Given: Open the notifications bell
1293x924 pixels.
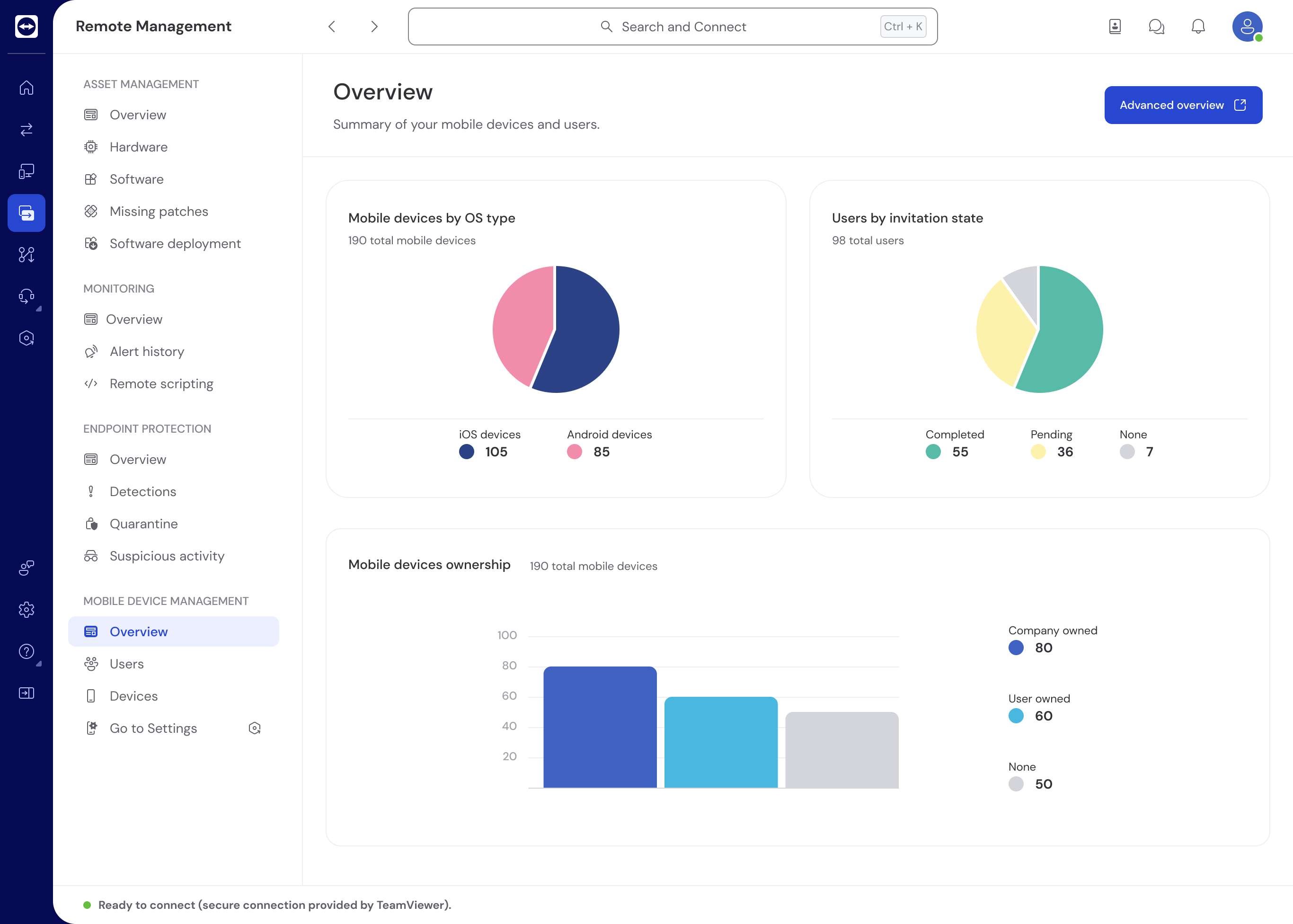Looking at the screenshot, I should [x=1197, y=26].
